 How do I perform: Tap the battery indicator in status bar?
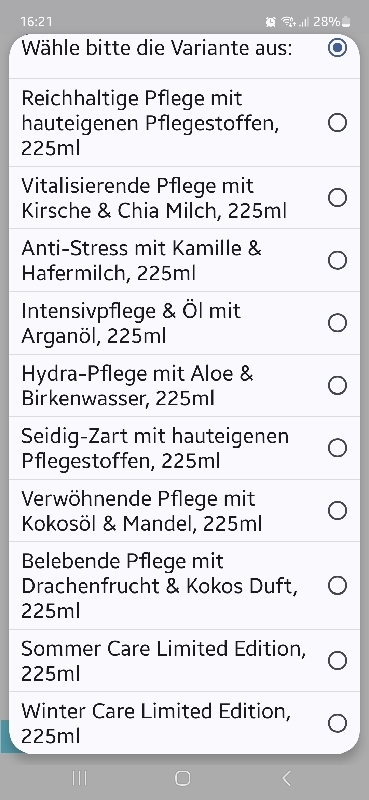[347, 21]
